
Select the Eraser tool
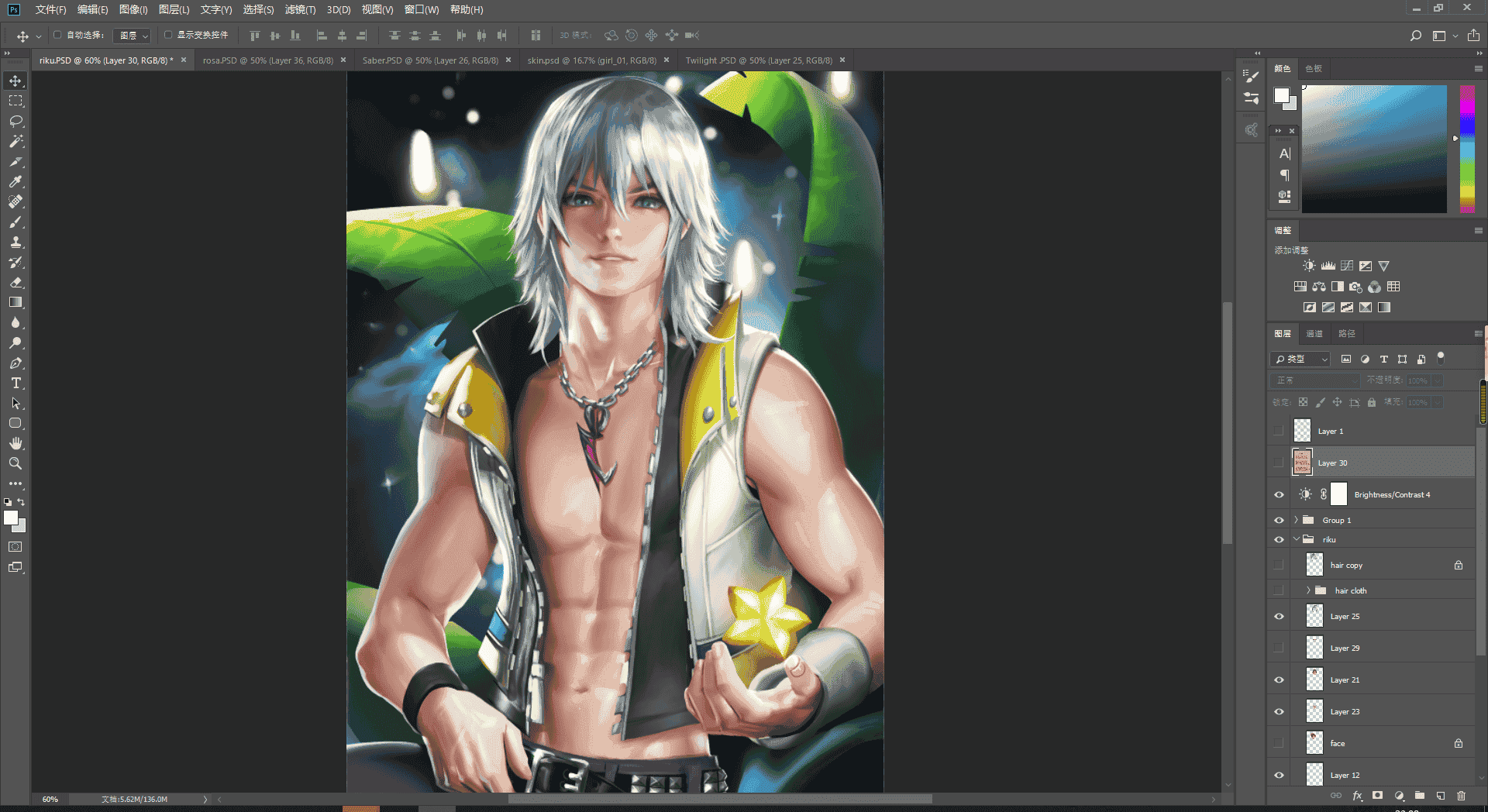coord(15,283)
